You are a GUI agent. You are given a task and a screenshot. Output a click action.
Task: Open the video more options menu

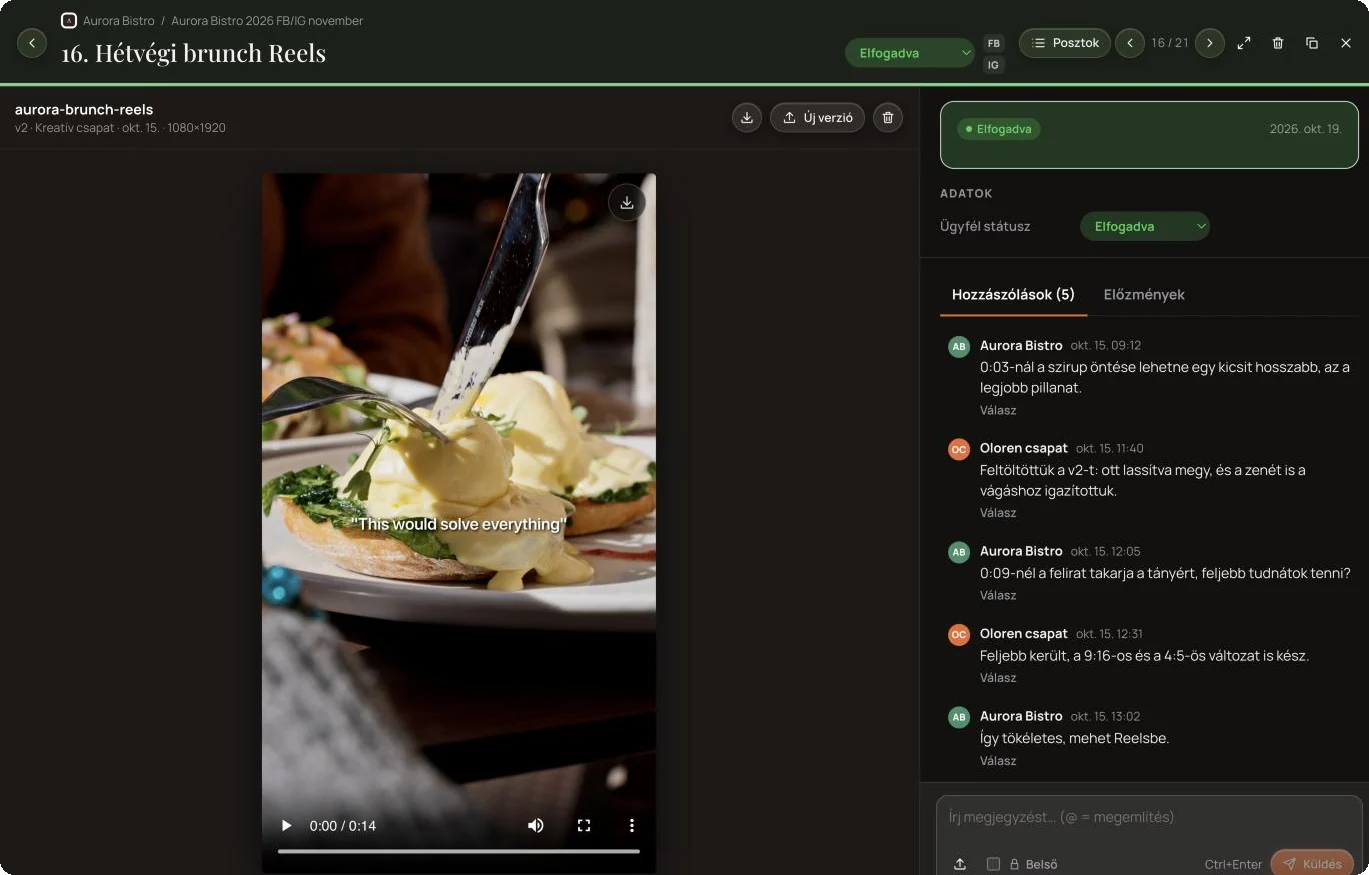pyautogui.click(x=632, y=825)
